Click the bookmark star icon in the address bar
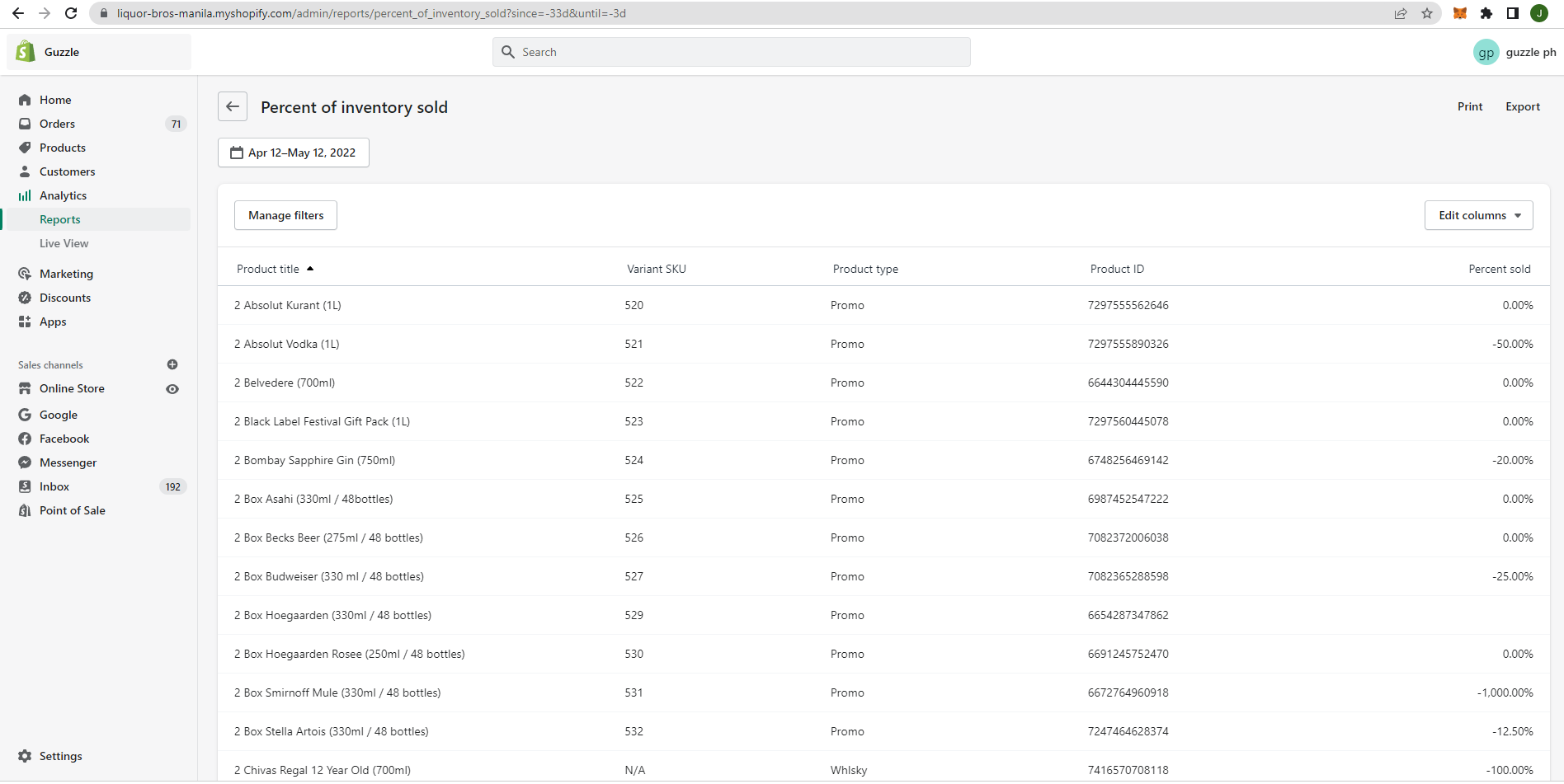 click(x=1426, y=13)
